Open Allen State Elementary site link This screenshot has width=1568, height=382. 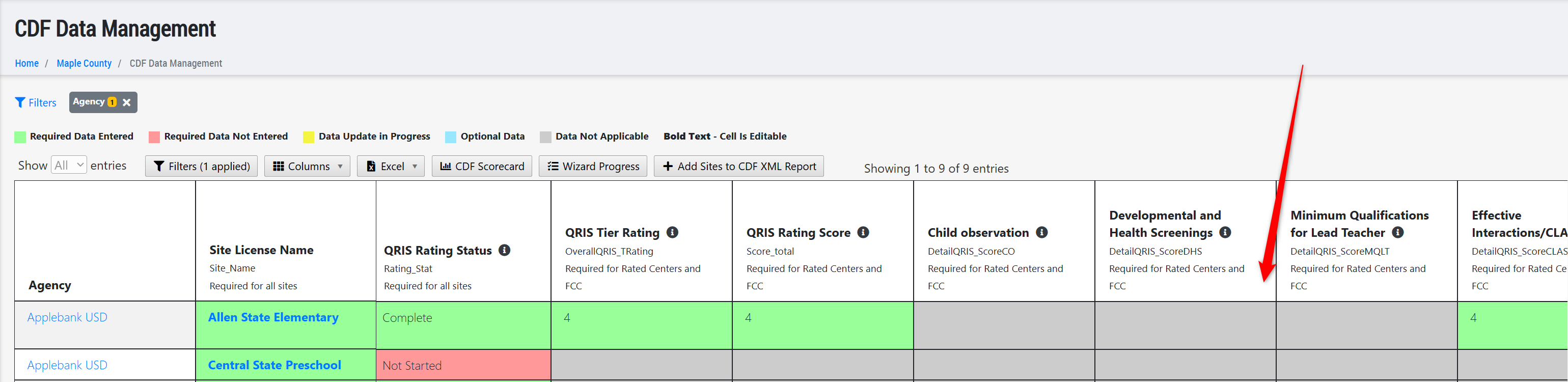pos(273,317)
